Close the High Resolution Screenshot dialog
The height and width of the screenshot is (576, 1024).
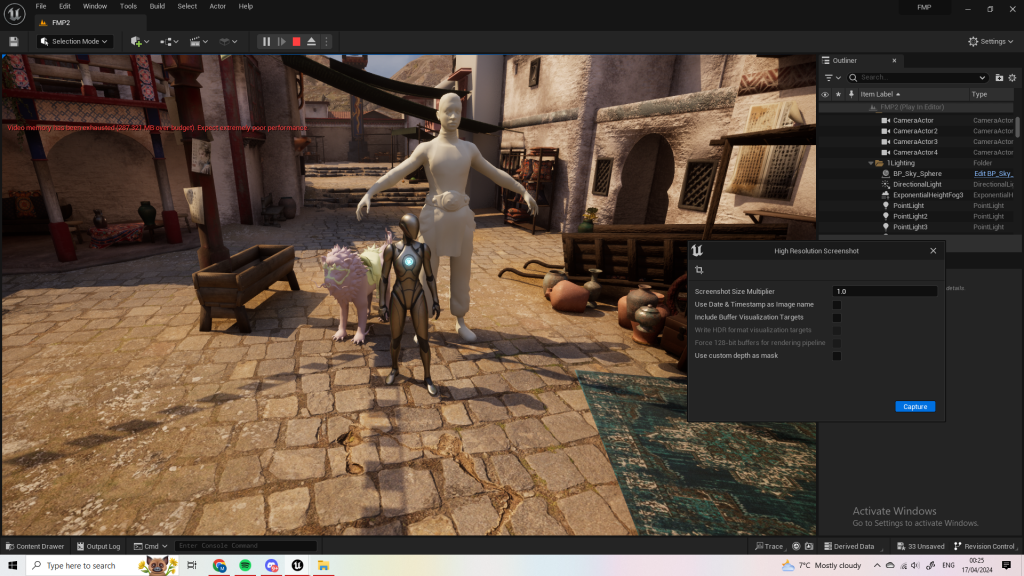(933, 251)
